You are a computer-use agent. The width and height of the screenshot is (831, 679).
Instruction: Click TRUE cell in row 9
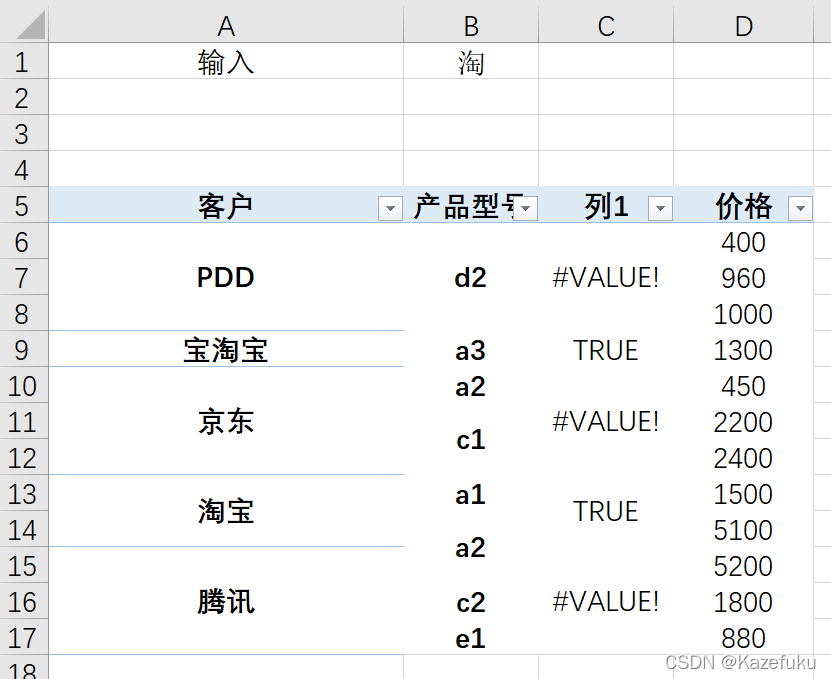606,349
